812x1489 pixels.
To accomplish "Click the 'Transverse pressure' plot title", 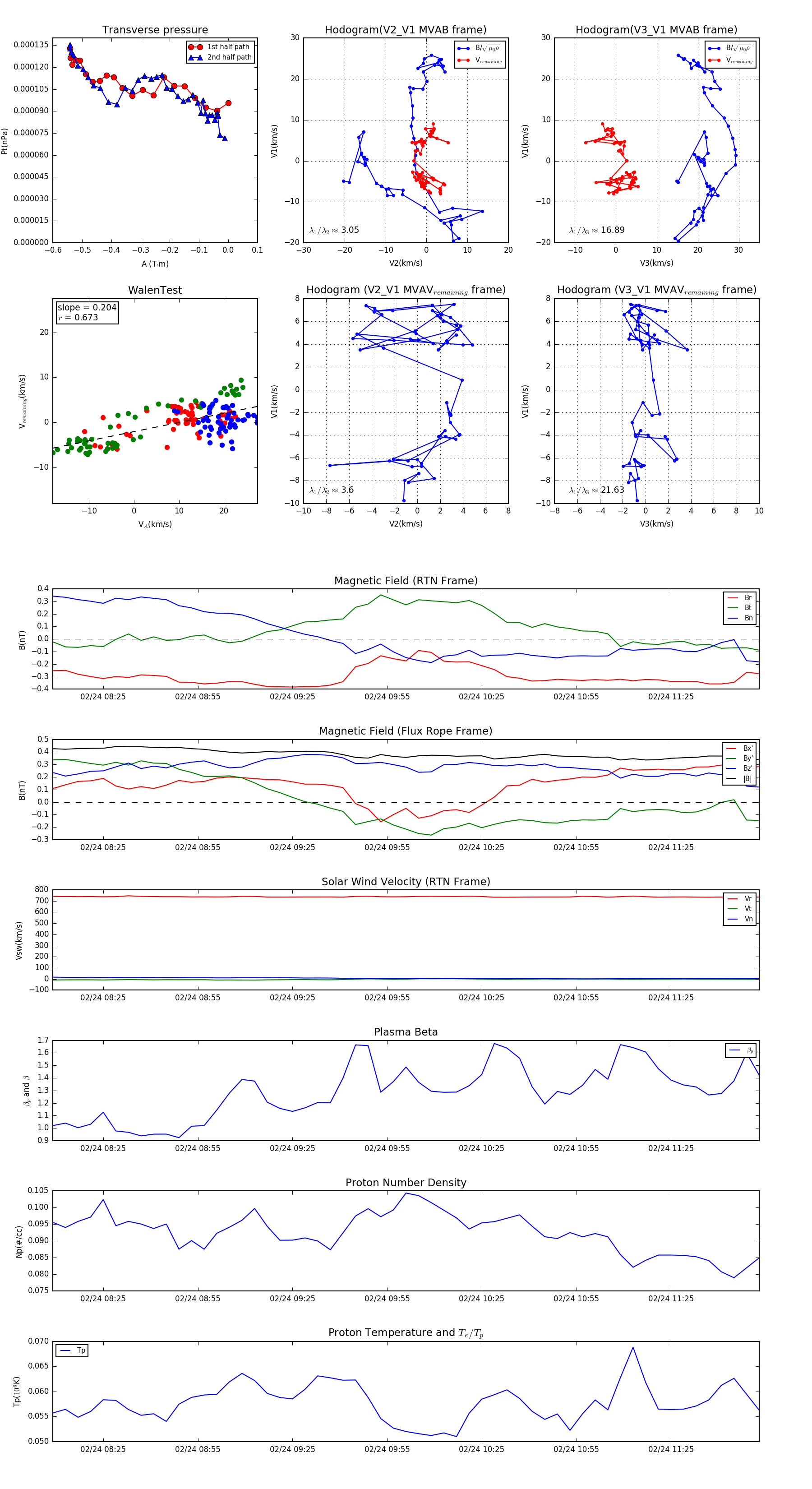I will click(x=155, y=30).
